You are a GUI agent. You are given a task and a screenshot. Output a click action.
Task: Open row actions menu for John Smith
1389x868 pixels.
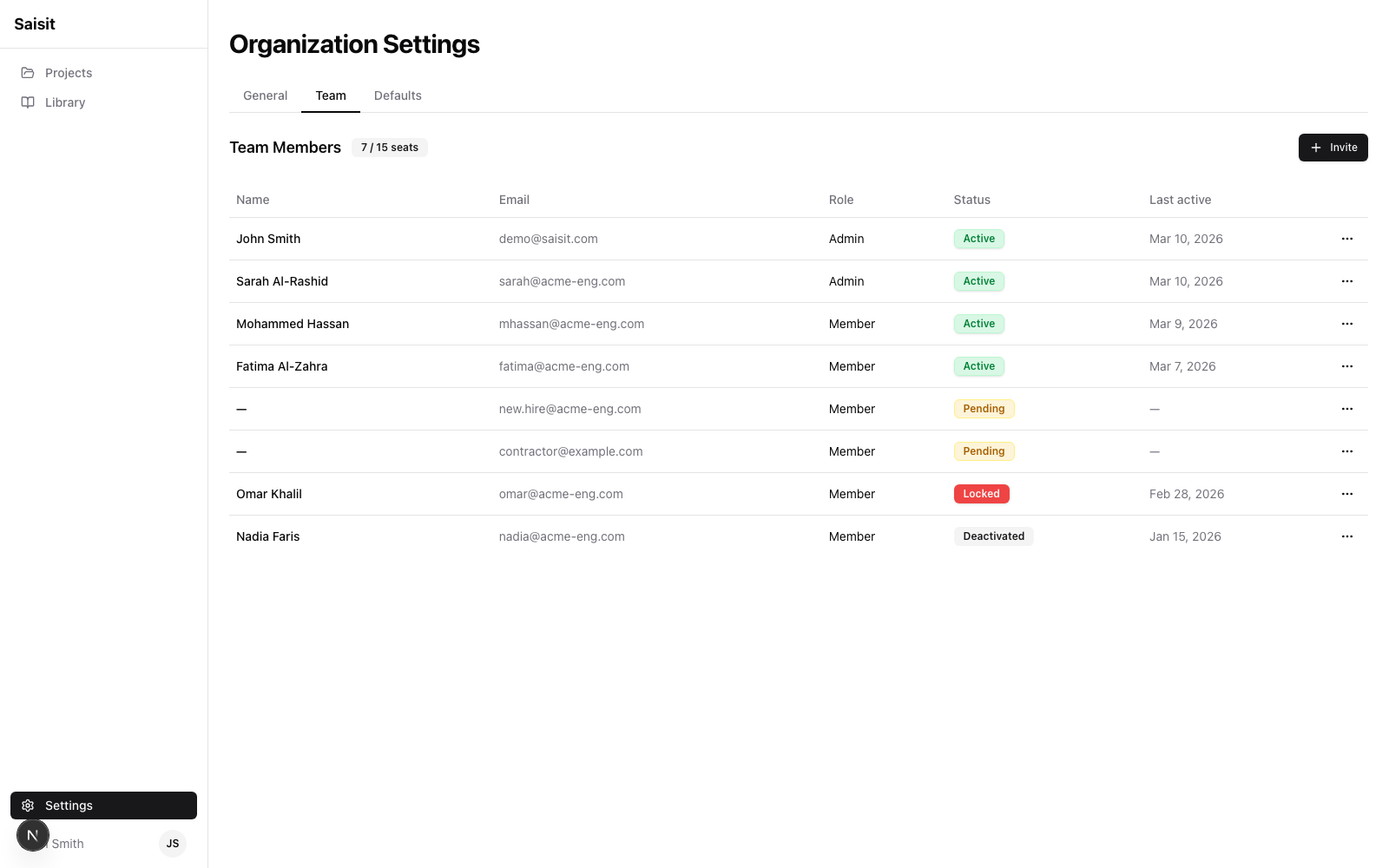click(x=1347, y=239)
